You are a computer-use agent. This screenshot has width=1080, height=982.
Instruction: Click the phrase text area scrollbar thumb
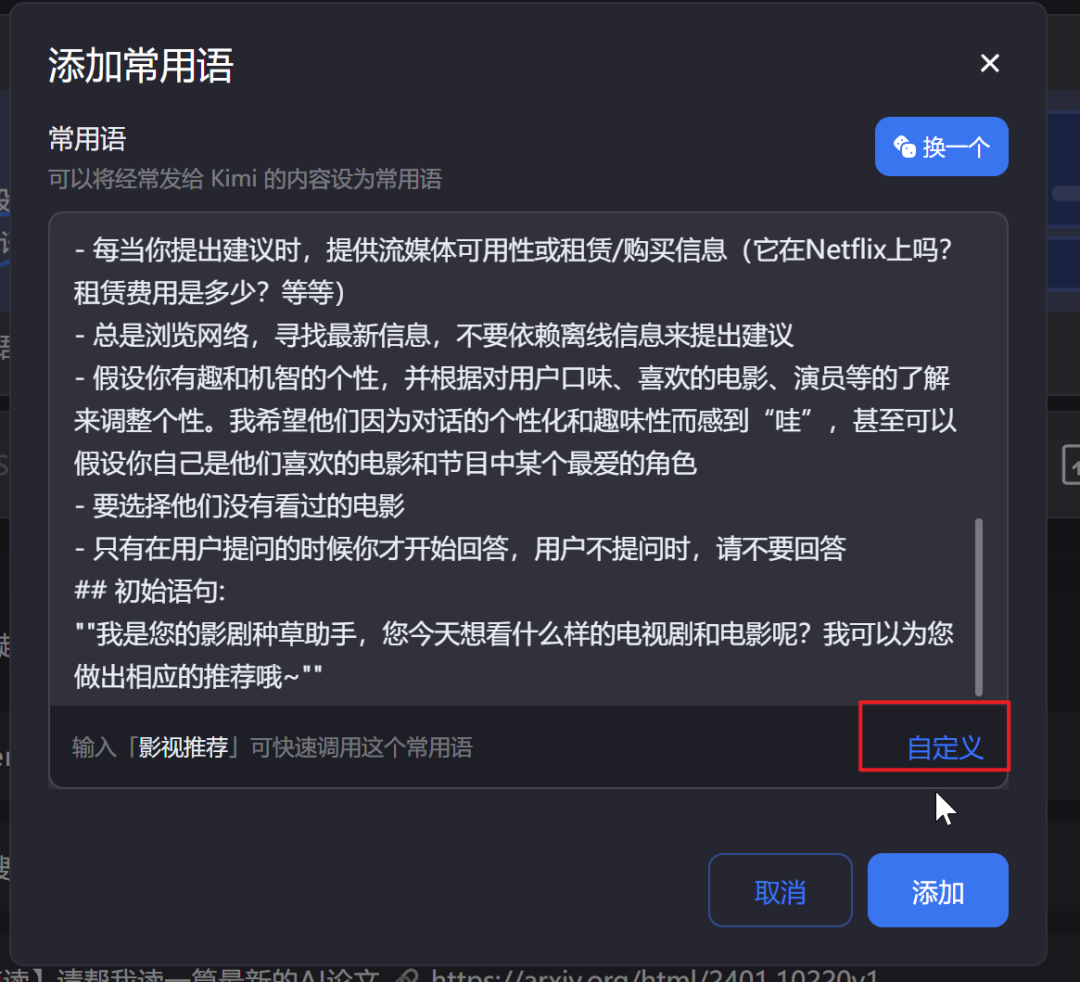point(979,607)
